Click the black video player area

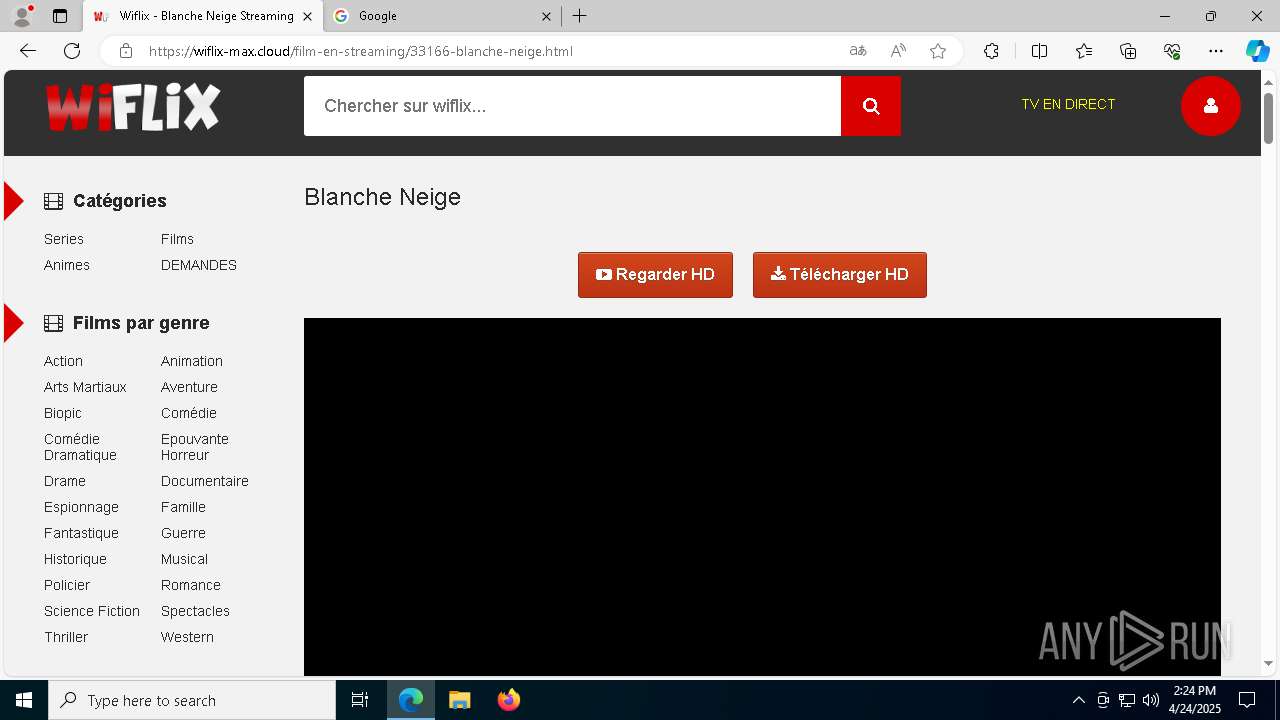coord(762,496)
